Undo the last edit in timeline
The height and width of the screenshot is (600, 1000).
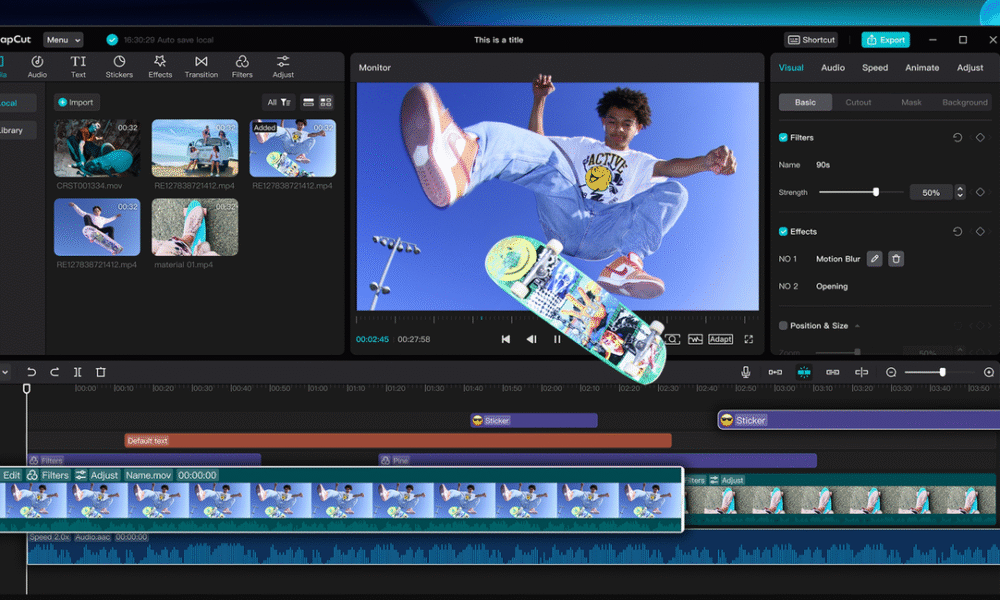pos(31,372)
